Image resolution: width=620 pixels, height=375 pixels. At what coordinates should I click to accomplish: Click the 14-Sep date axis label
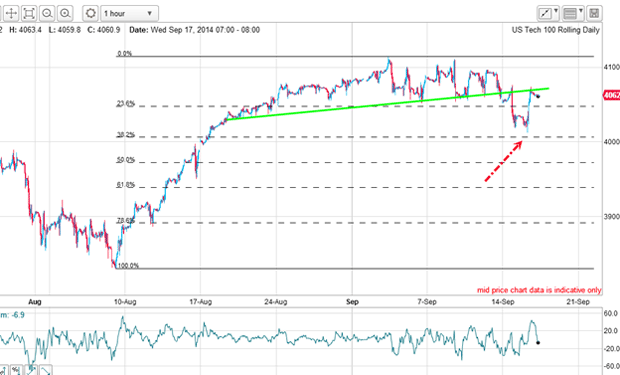click(503, 302)
